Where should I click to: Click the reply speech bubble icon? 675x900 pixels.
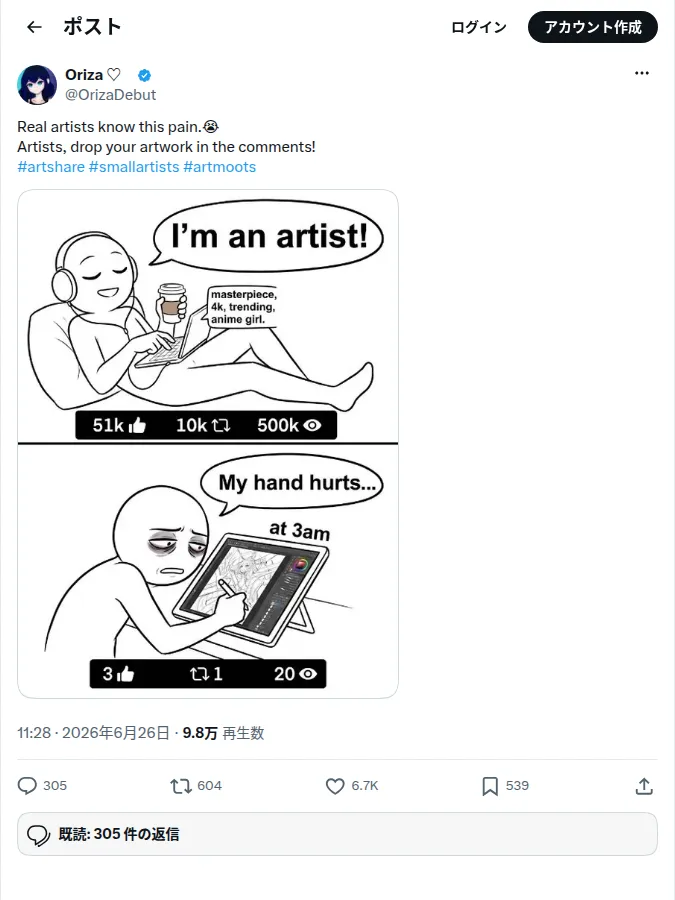click(27, 786)
